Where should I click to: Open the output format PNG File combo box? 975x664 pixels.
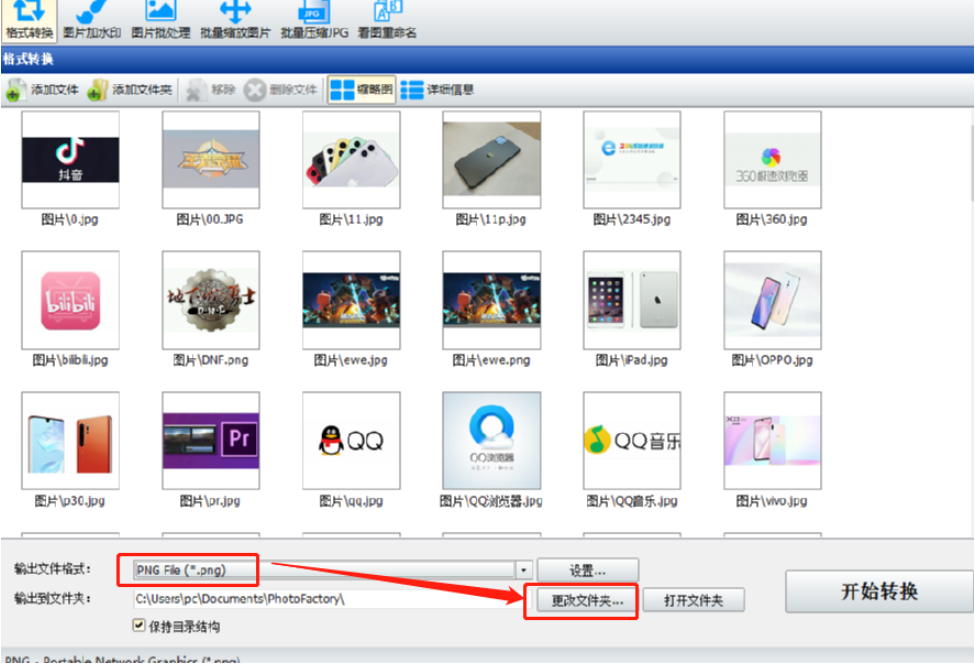333,570
